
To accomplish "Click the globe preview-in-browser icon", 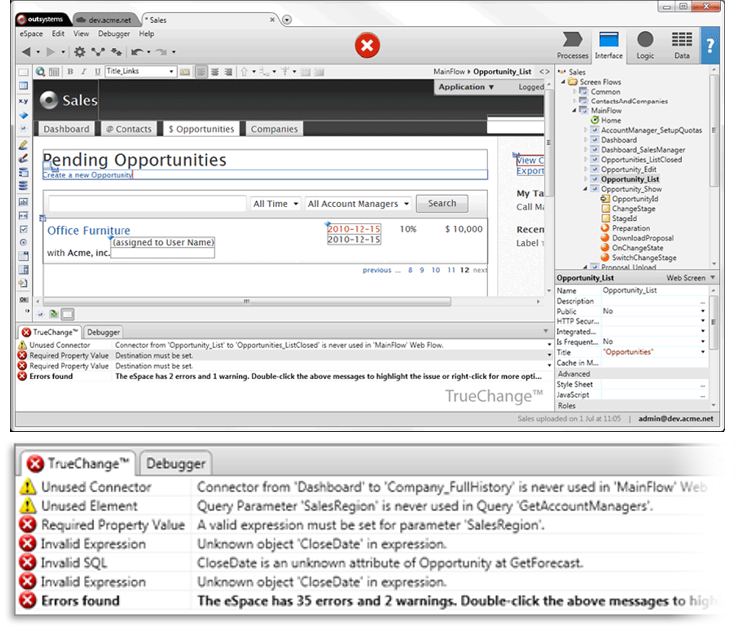I will tap(40, 72).
